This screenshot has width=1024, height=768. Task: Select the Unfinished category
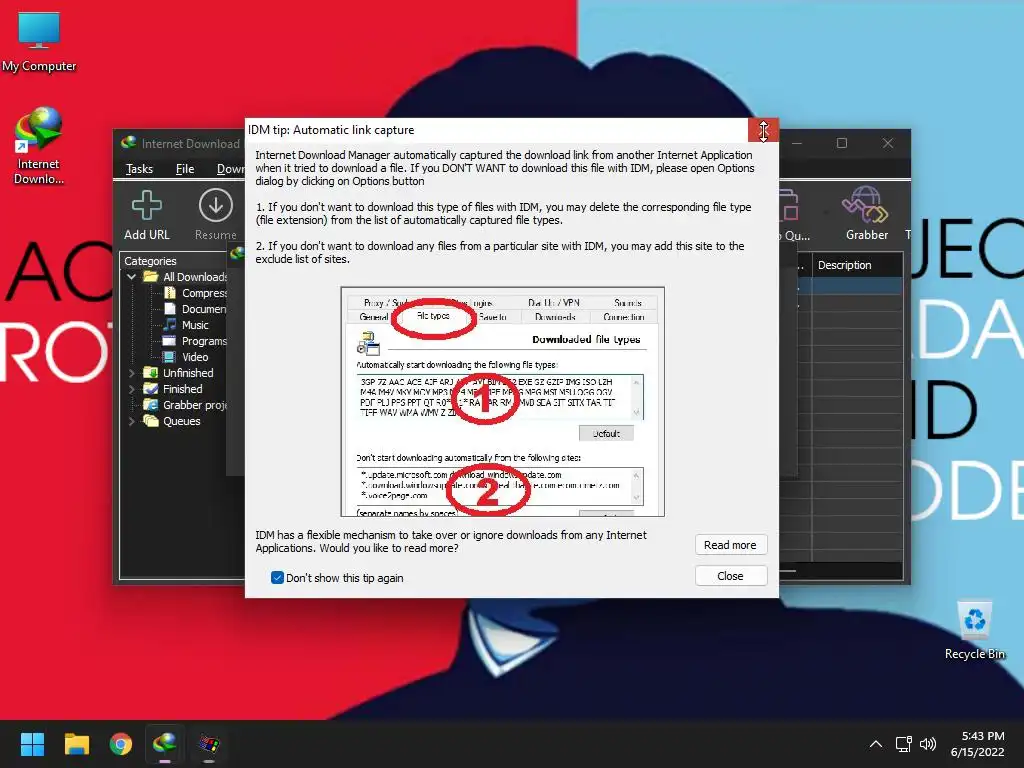(x=188, y=373)
